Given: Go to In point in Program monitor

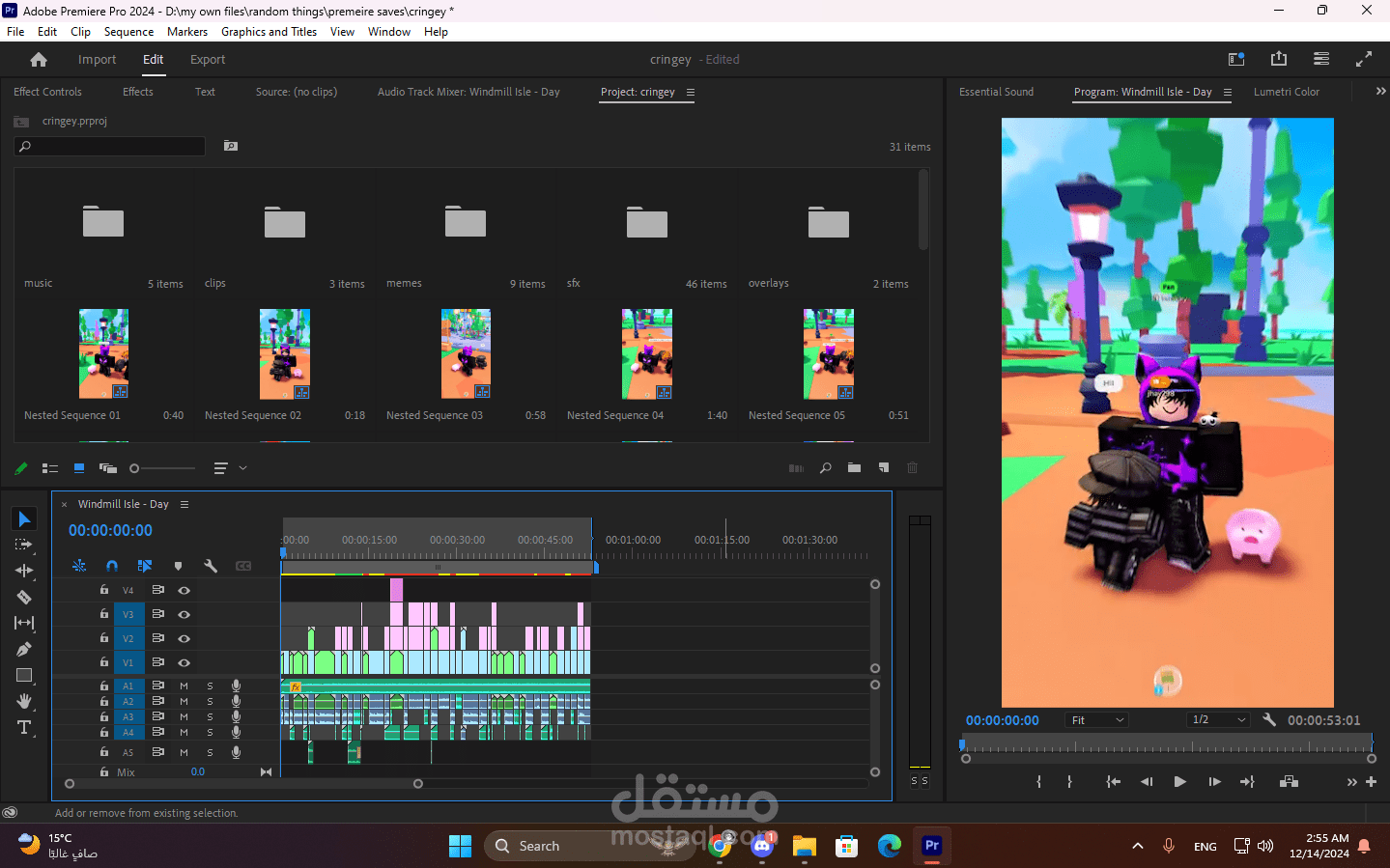Looking at the screenshot, I should (1113, 782).
